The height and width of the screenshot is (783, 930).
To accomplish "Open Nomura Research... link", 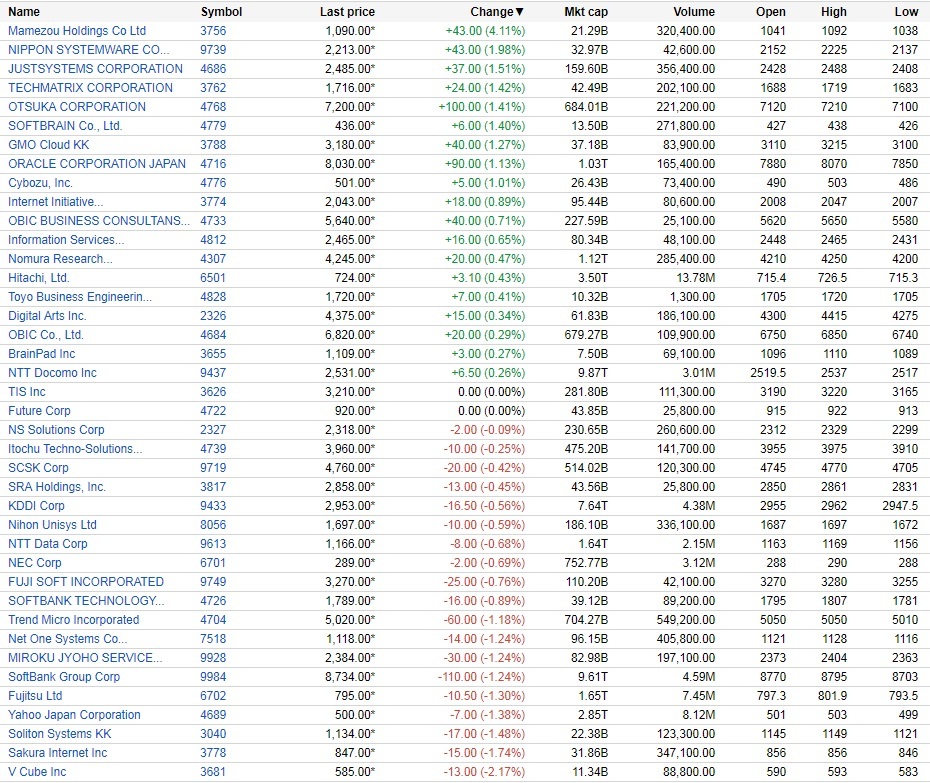I will click(60, 259).
